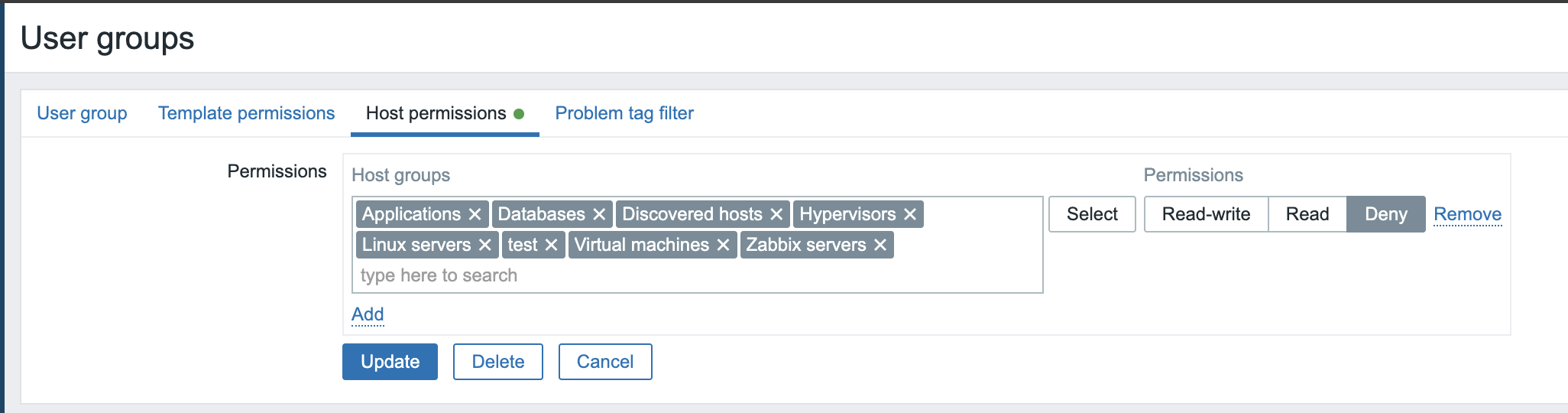Switch to Template permissions tab
Screen dimensions: 1568x413
coord(246,113)
